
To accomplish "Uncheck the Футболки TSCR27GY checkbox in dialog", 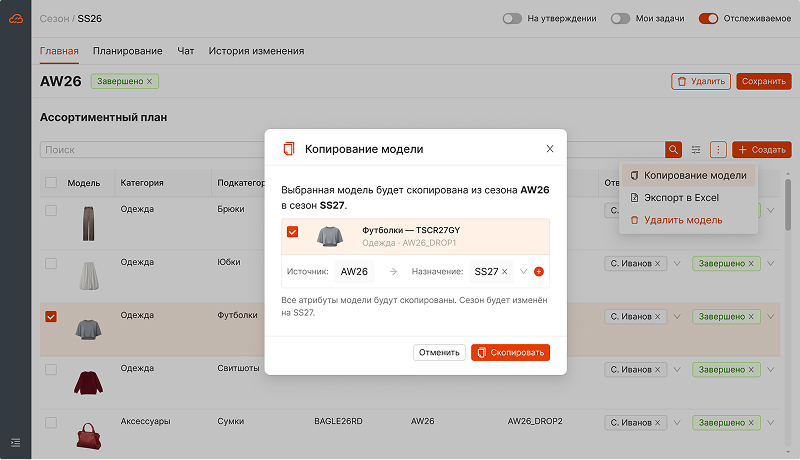I will (292, 232).
